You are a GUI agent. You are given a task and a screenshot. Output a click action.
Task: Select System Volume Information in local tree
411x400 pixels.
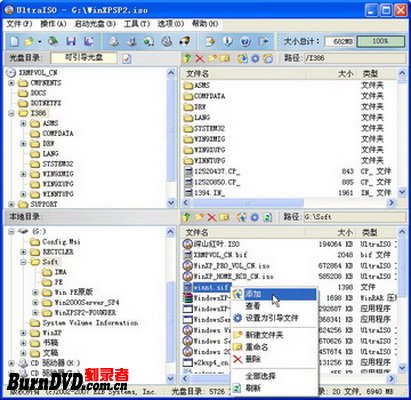tap(84, 323)
